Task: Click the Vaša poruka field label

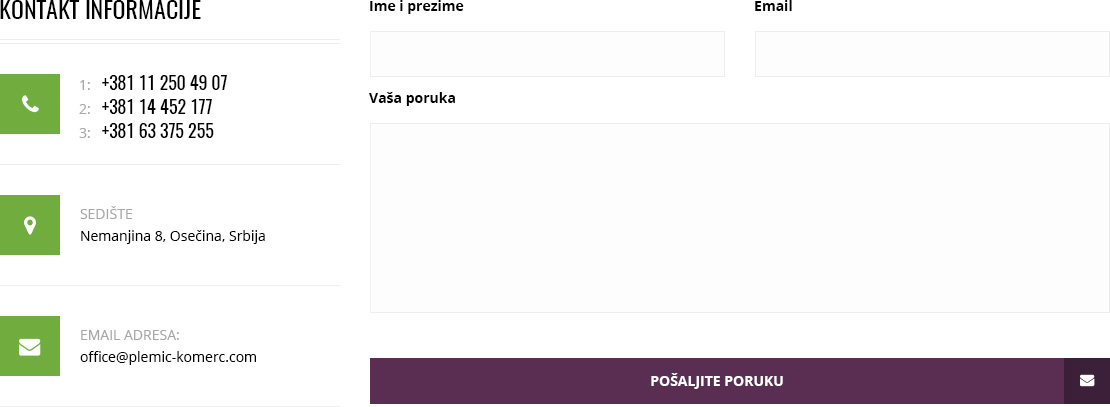Action: (x=412, y=98)
